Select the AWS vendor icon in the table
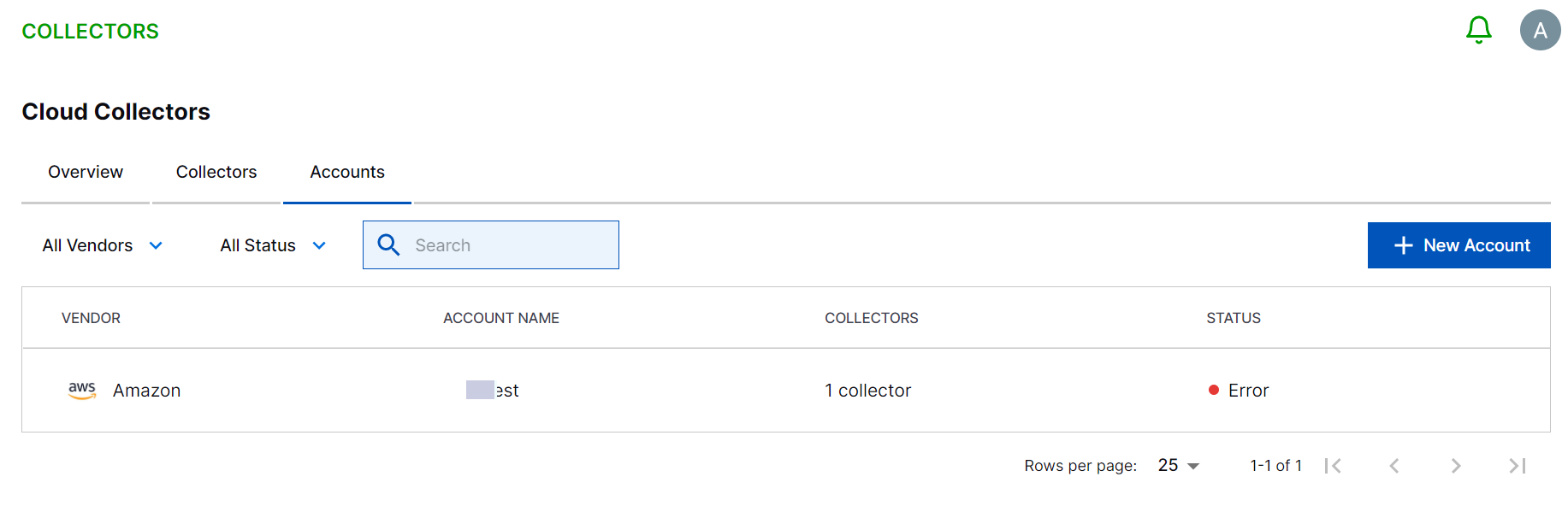This screenshot has width=1568, height=512. point(81,390)
